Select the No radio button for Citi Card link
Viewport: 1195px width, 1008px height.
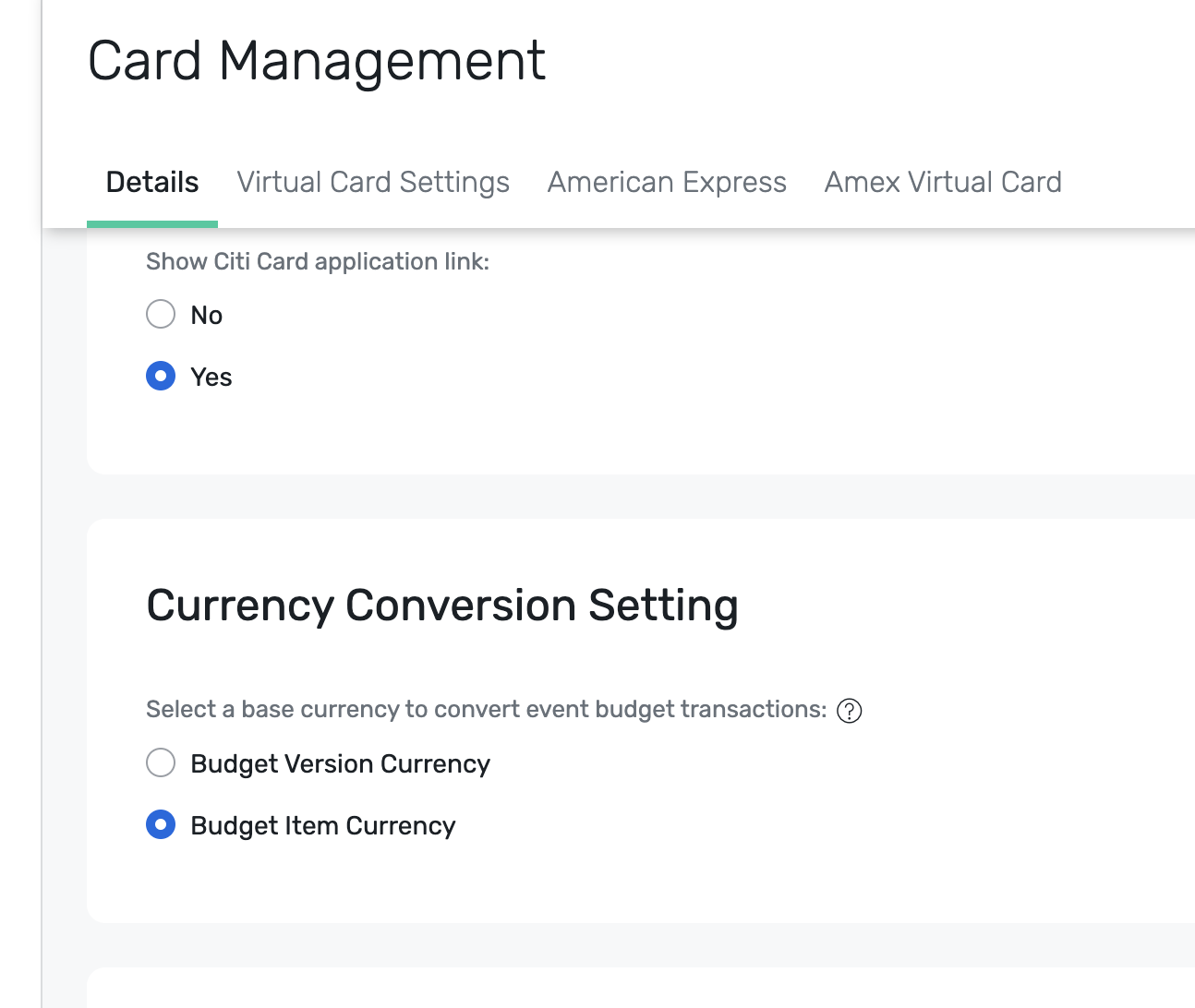(x=161, y=314)
